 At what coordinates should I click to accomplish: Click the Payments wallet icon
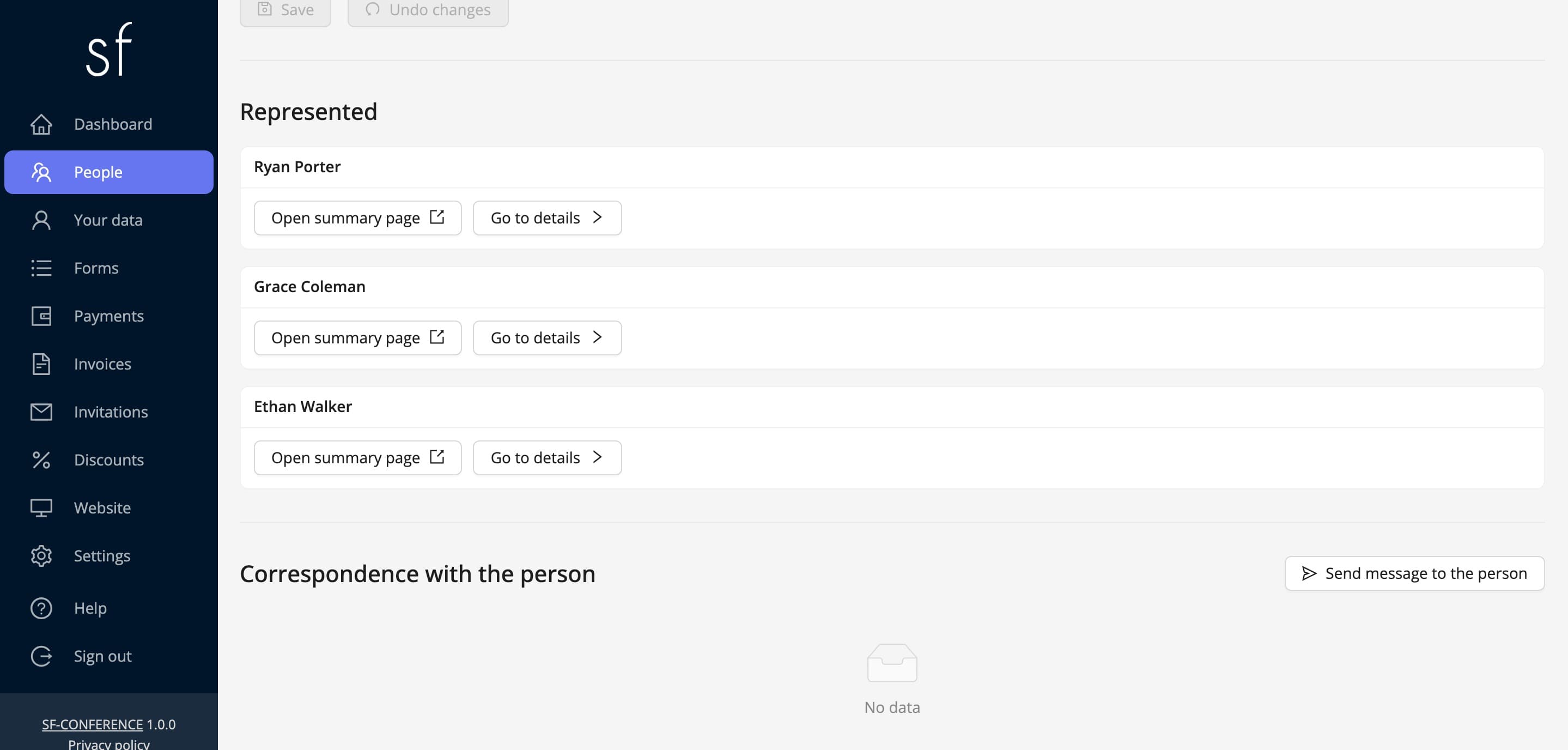click(x=41, y=317)
